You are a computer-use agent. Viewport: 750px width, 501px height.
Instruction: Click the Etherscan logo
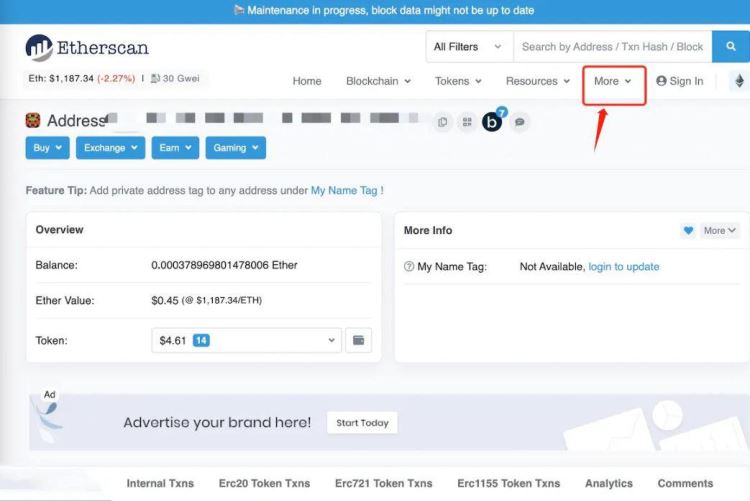[x=87, y=47]
